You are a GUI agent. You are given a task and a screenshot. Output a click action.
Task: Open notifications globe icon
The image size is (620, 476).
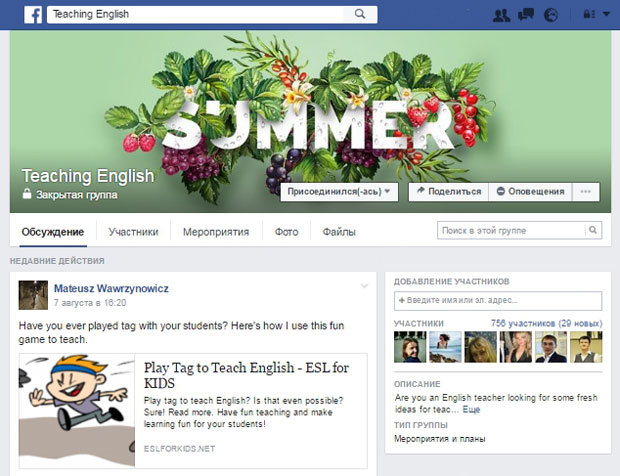click(x=551, y=15)
